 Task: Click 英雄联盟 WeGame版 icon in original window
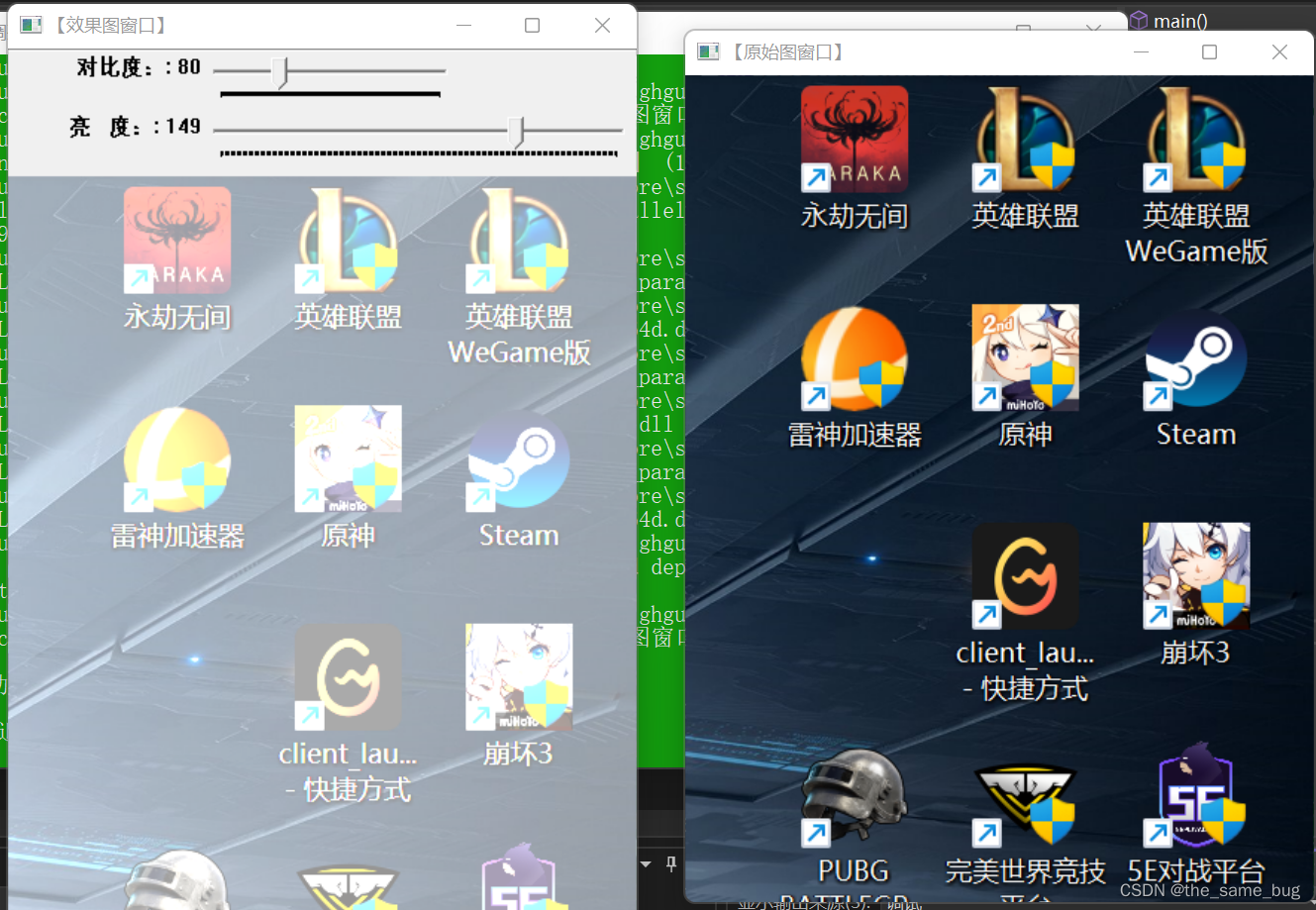tap(1196, 139)
